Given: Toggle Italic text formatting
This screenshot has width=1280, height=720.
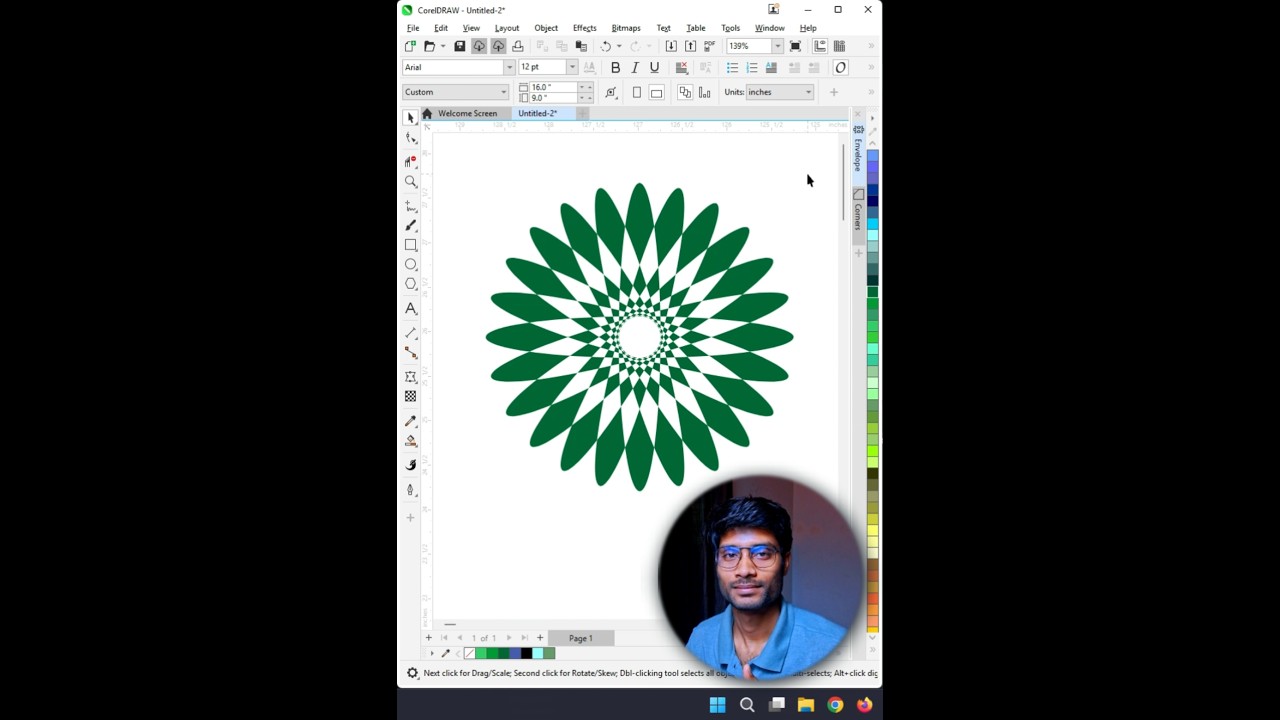Looking at the screenshot, I should 635,68.
